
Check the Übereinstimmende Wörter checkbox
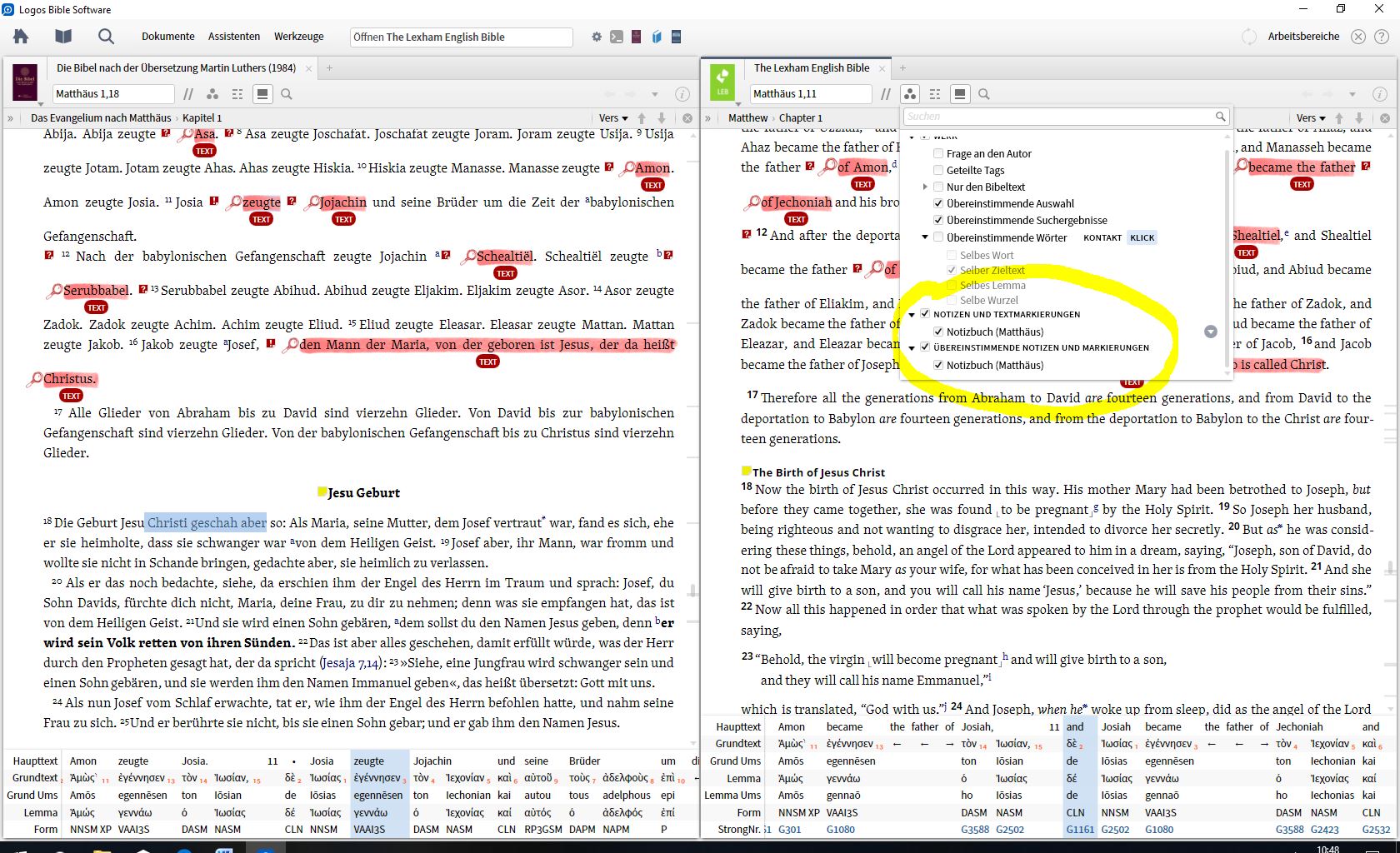click(939, 237)
